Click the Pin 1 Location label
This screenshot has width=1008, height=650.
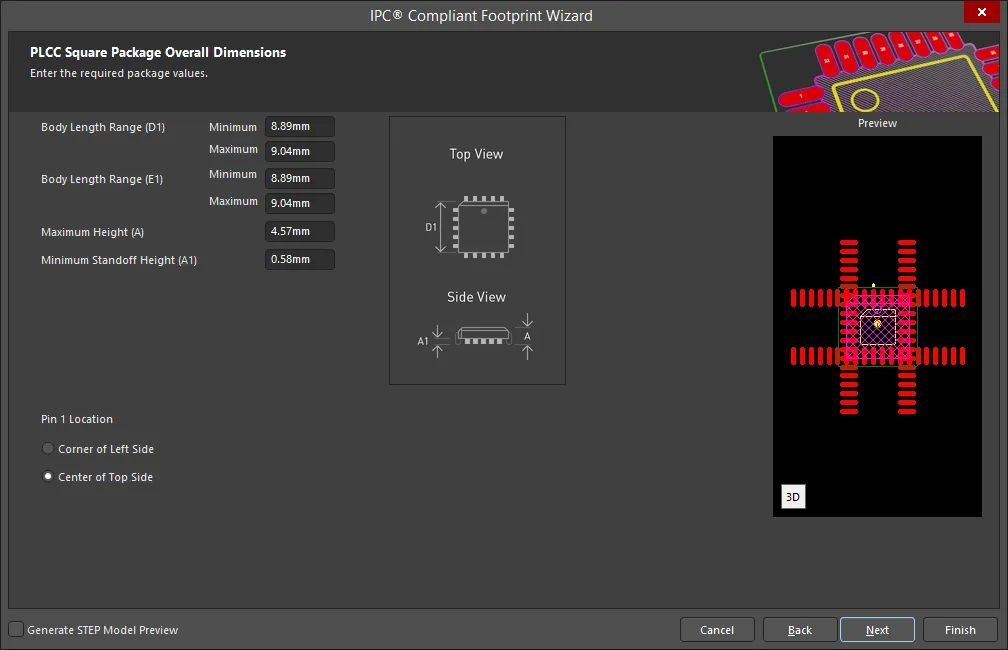[x=76, y=419]
